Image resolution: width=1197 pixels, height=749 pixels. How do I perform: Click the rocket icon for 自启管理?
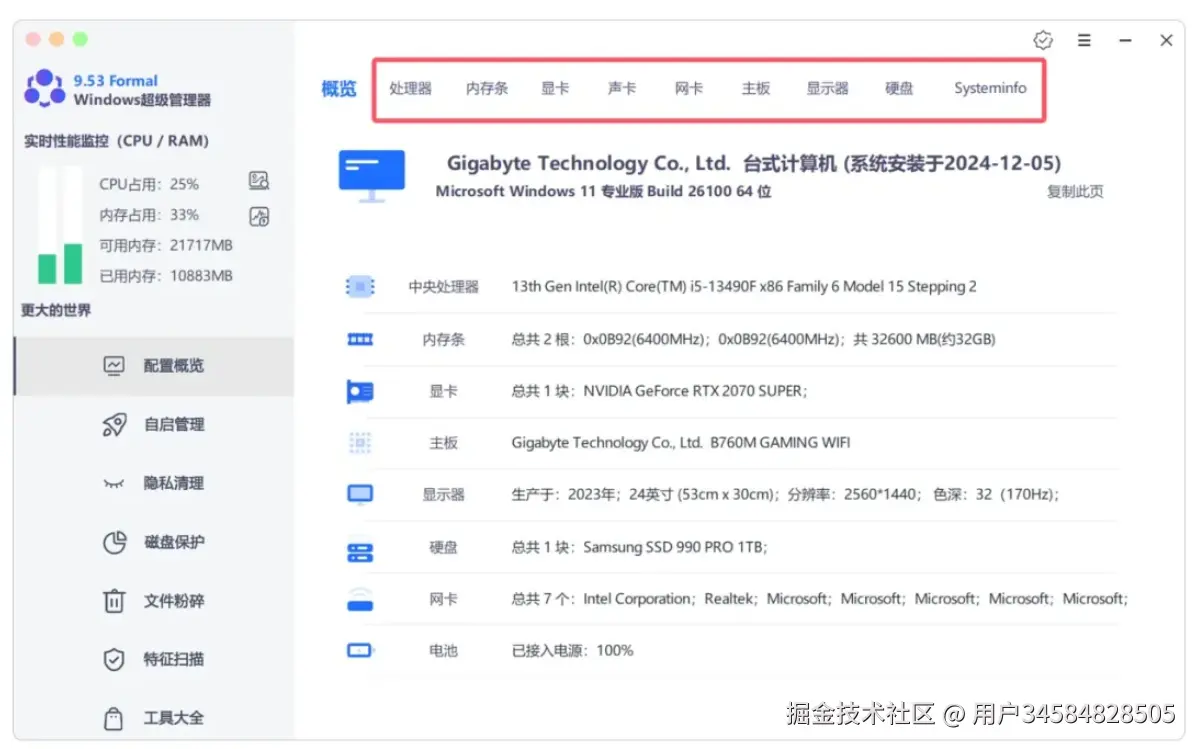pos(114,425)
